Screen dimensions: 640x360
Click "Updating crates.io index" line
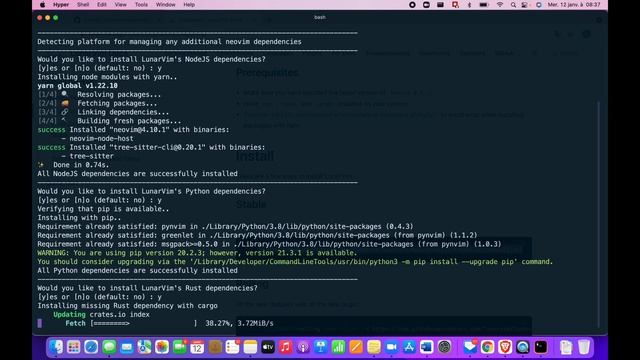(101, 315)
